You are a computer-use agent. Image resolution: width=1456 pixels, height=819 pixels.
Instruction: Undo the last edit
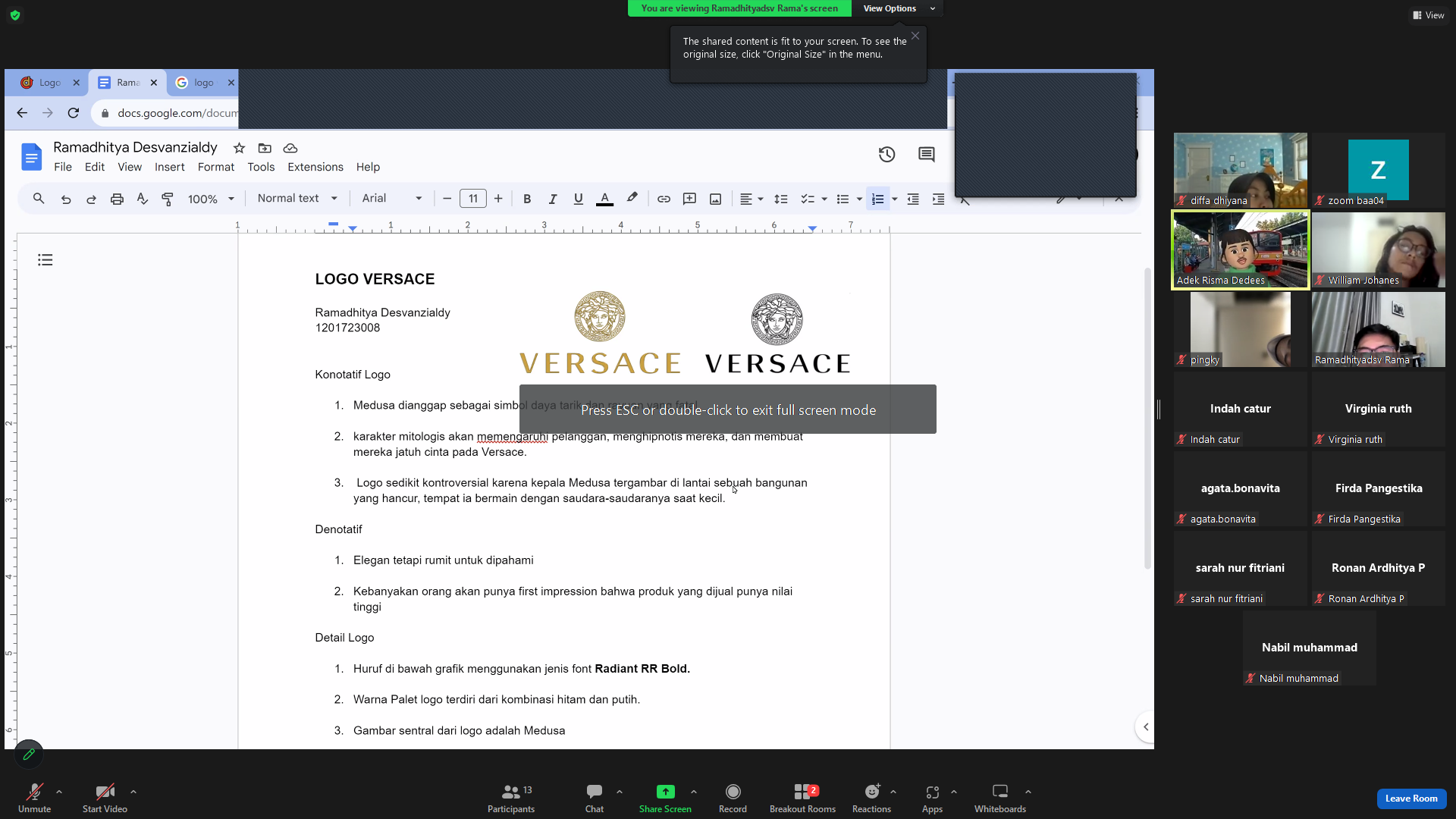[66, 199]
